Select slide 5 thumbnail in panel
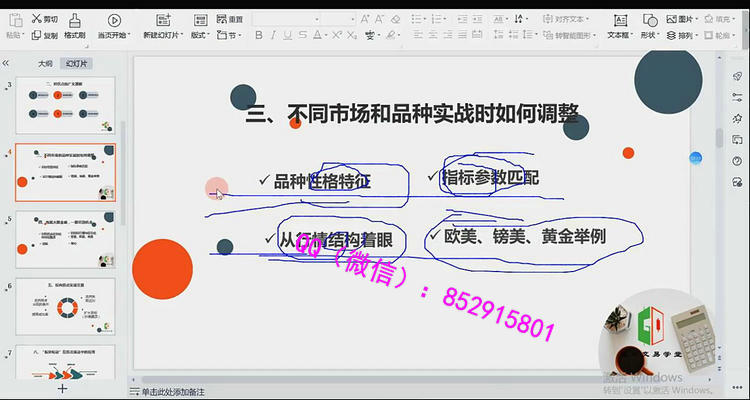750x400 pixels. [x=66, y=240]
